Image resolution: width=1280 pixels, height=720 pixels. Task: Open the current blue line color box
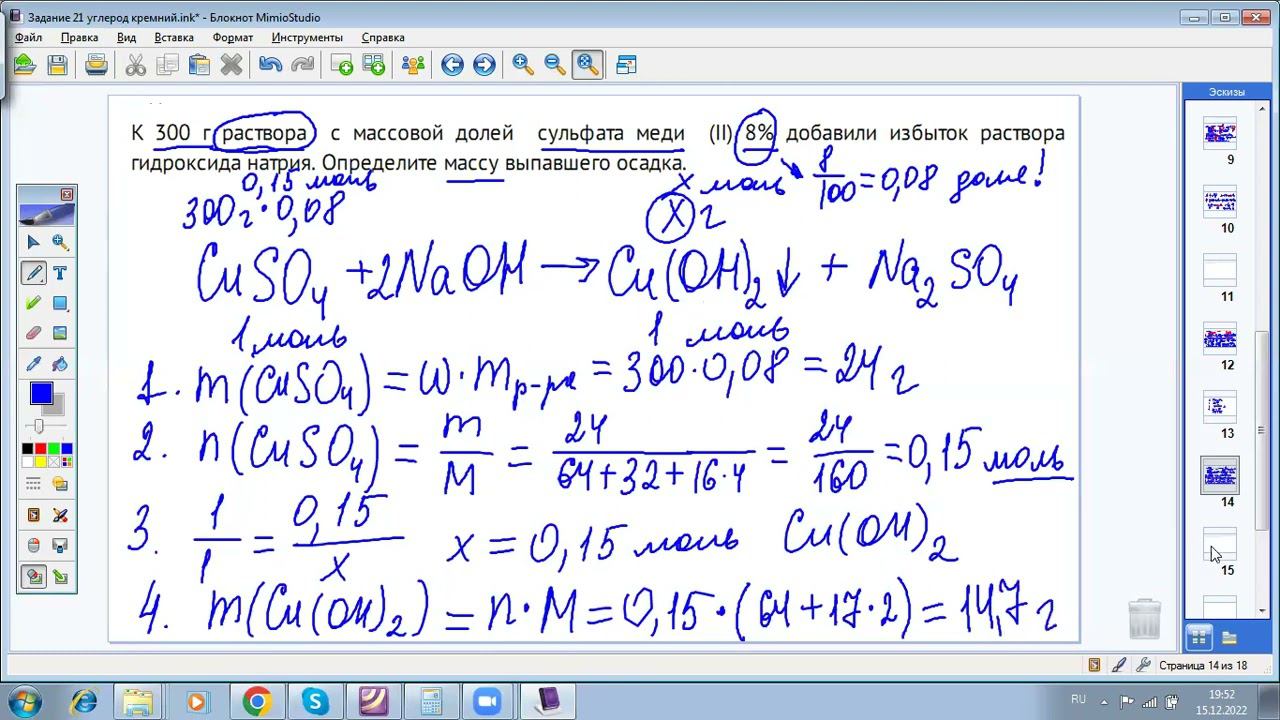tap(41, 394)
